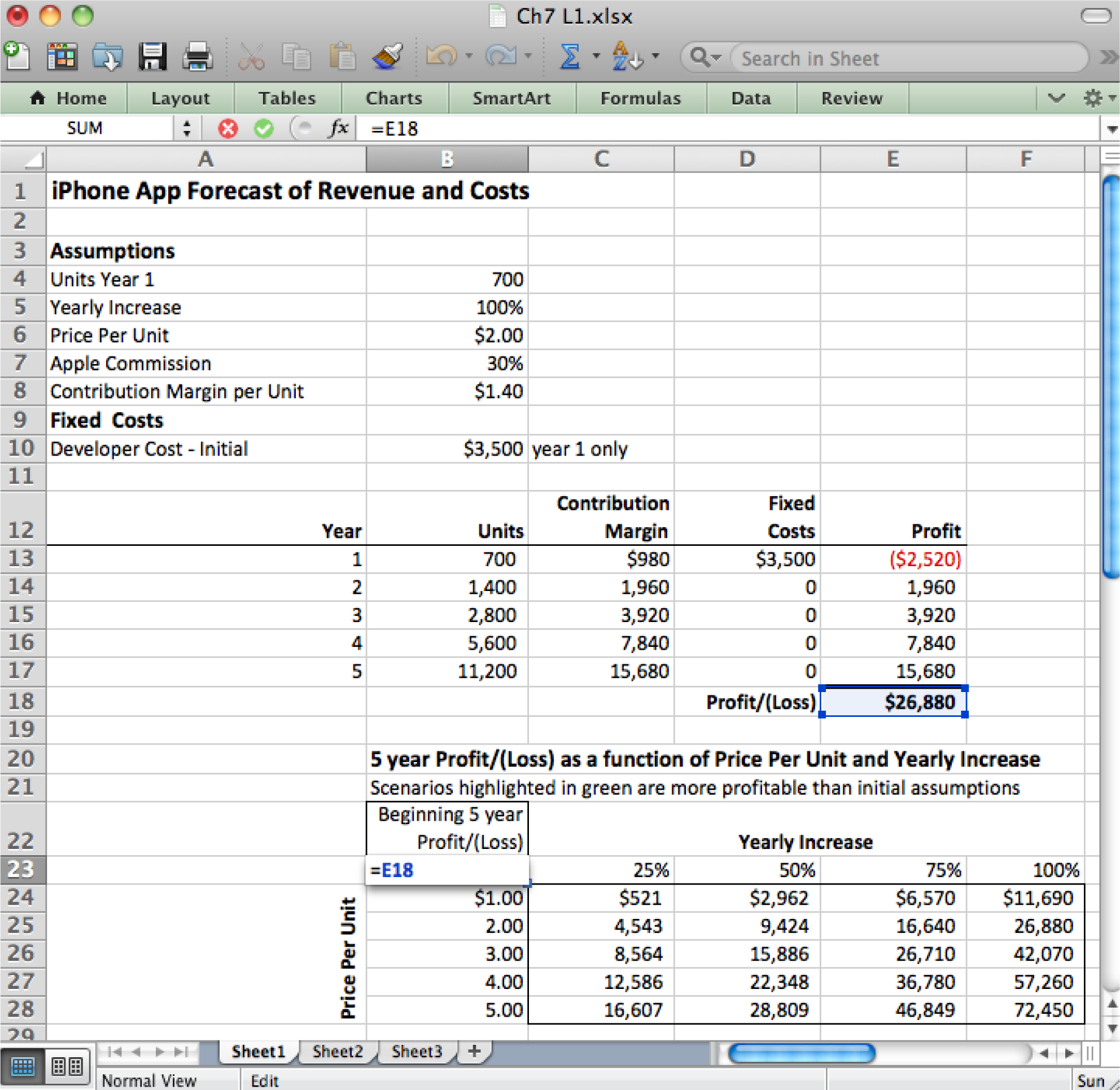Click the red cancel entry icon
Screen dimensions: 1120x1090
click(228, 128)
